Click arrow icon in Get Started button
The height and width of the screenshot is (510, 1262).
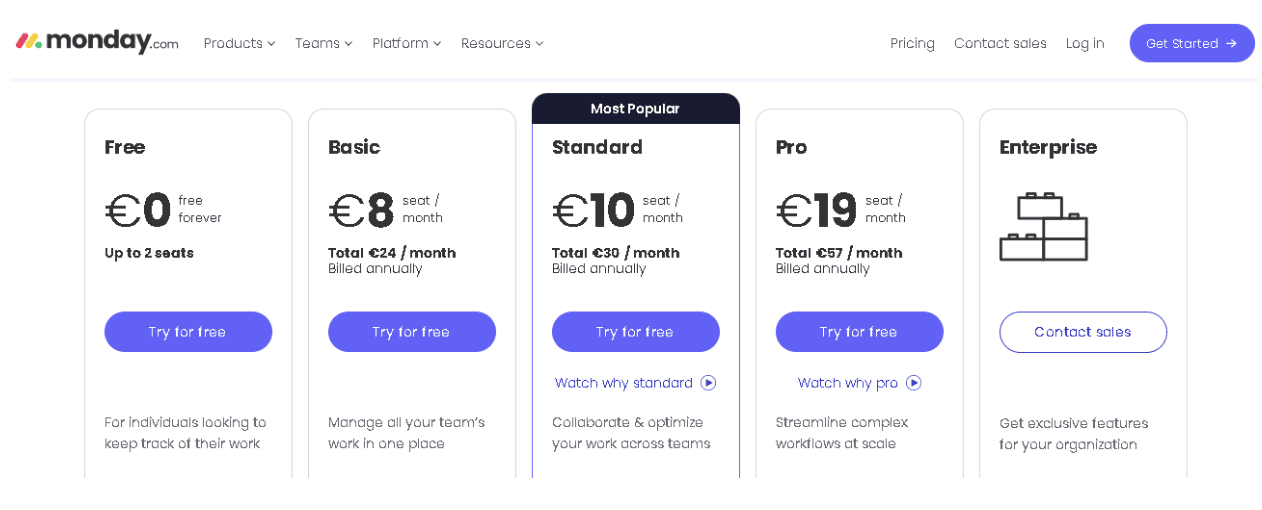[1231, 44]
